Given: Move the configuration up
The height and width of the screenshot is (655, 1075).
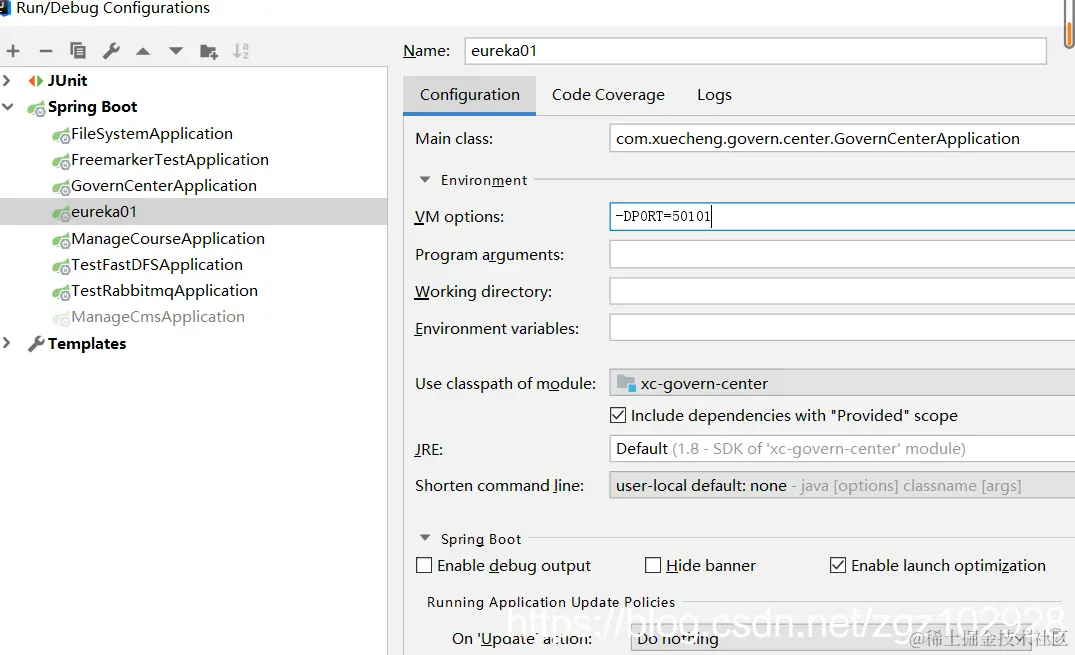Looking at the screenshot, I should [143, 51].
